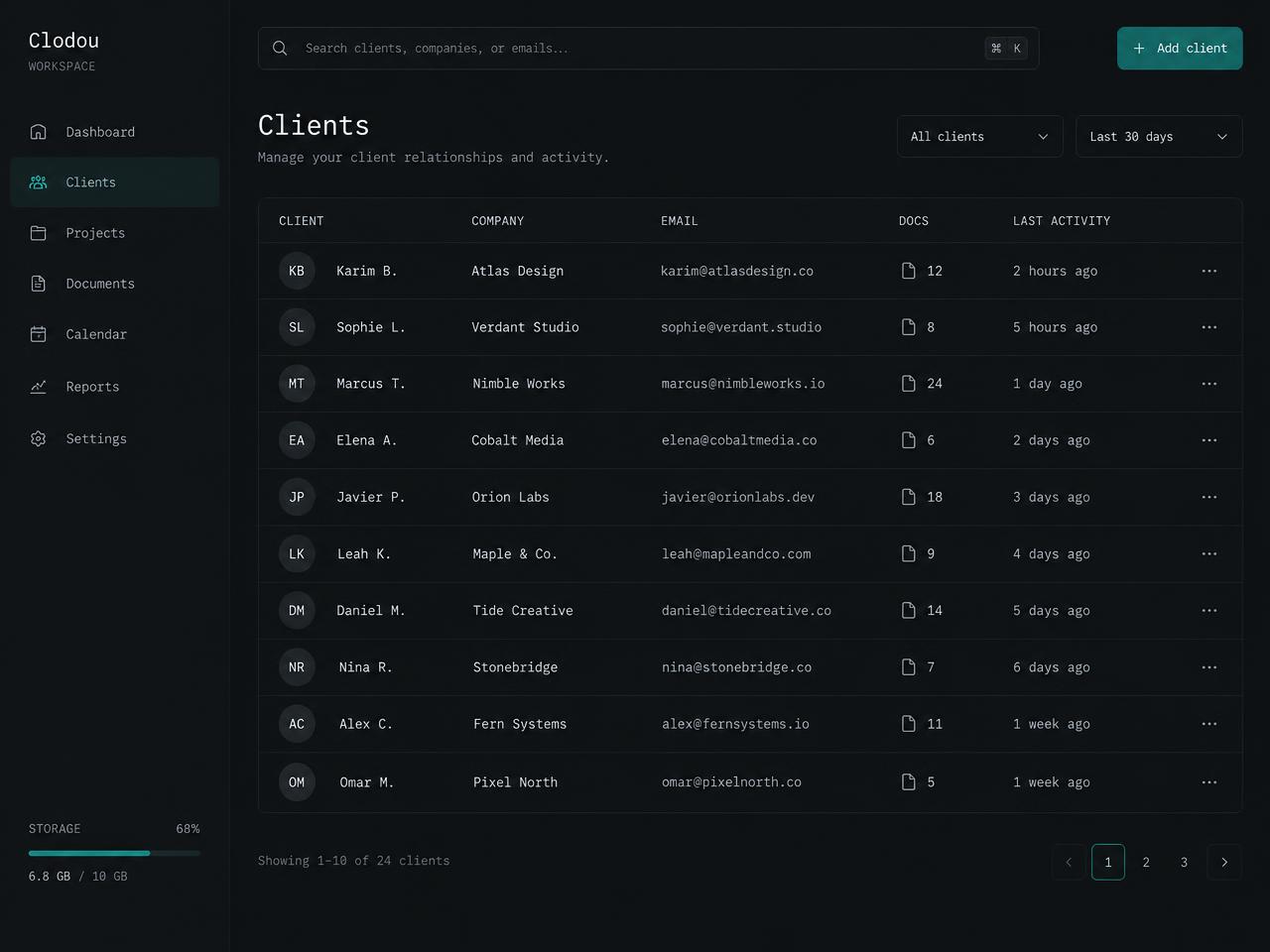Jump to page 3 of clients
This screenshot has height=952, width=1270.
[x=1184, y=862]
